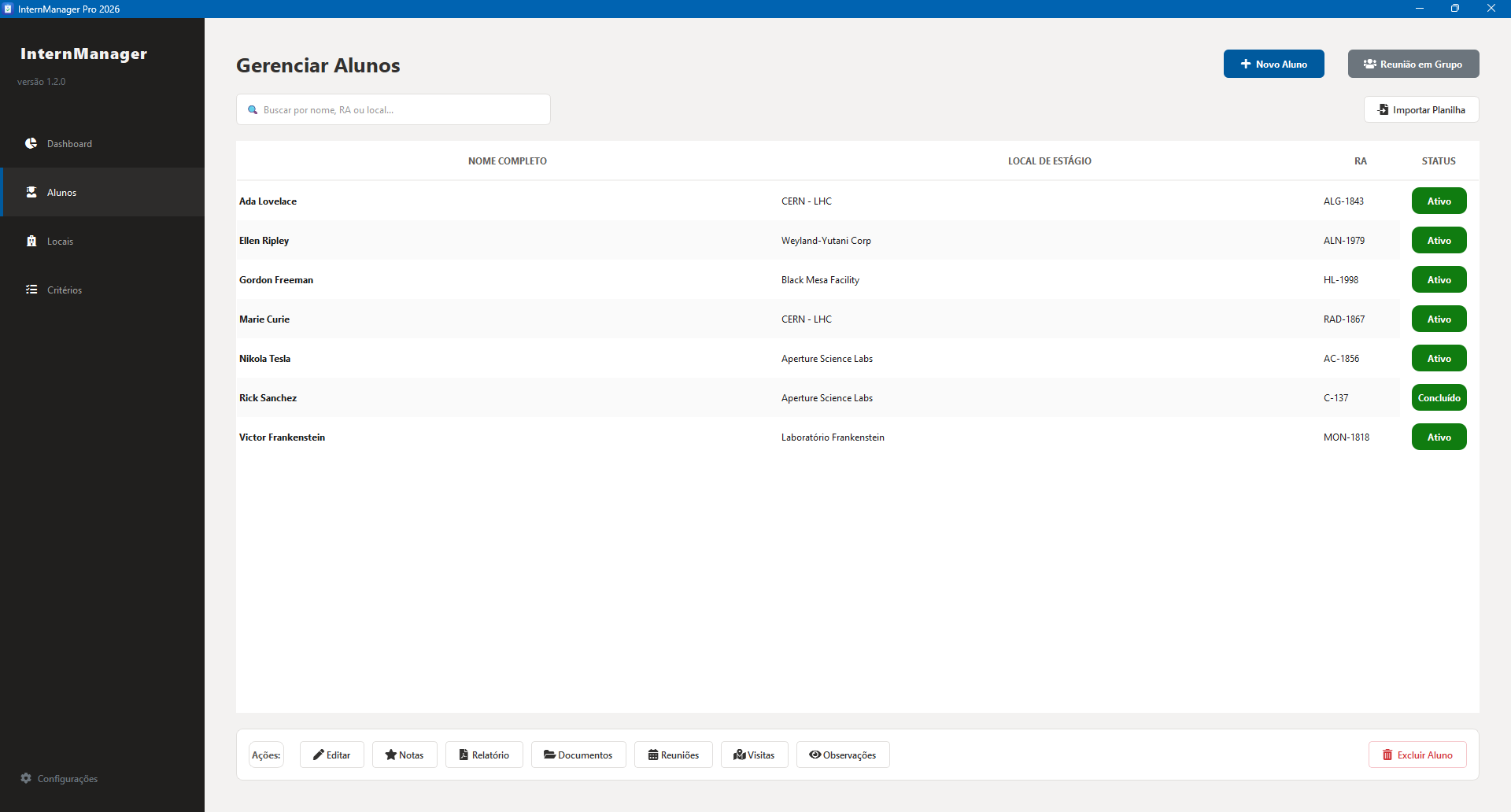Click the magnifier icon in search box

[253, 110]
